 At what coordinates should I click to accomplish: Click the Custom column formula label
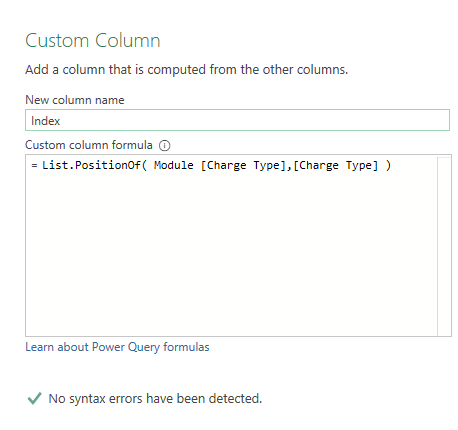[89, 145]
